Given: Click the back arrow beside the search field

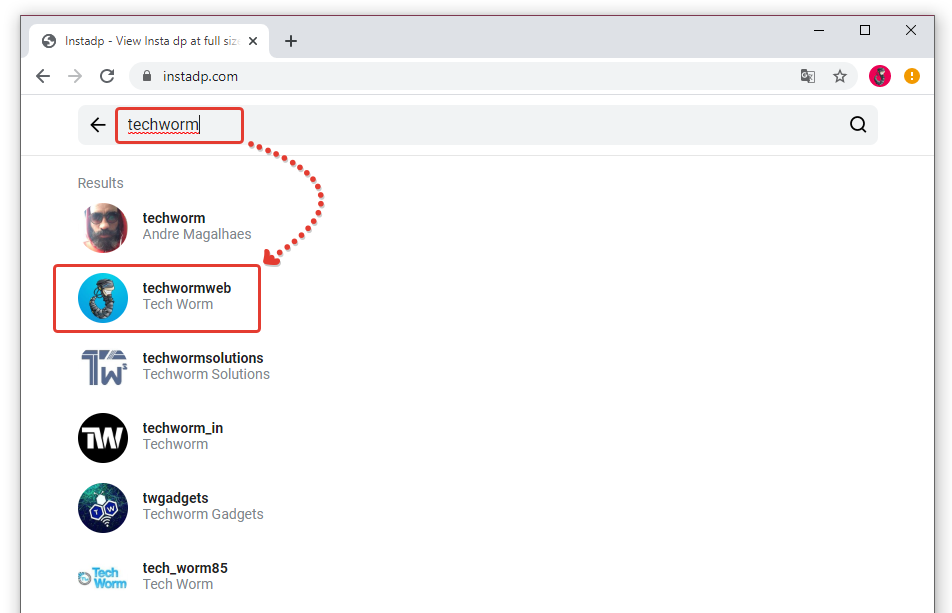Looking at the screenshot, I should 97,125.
